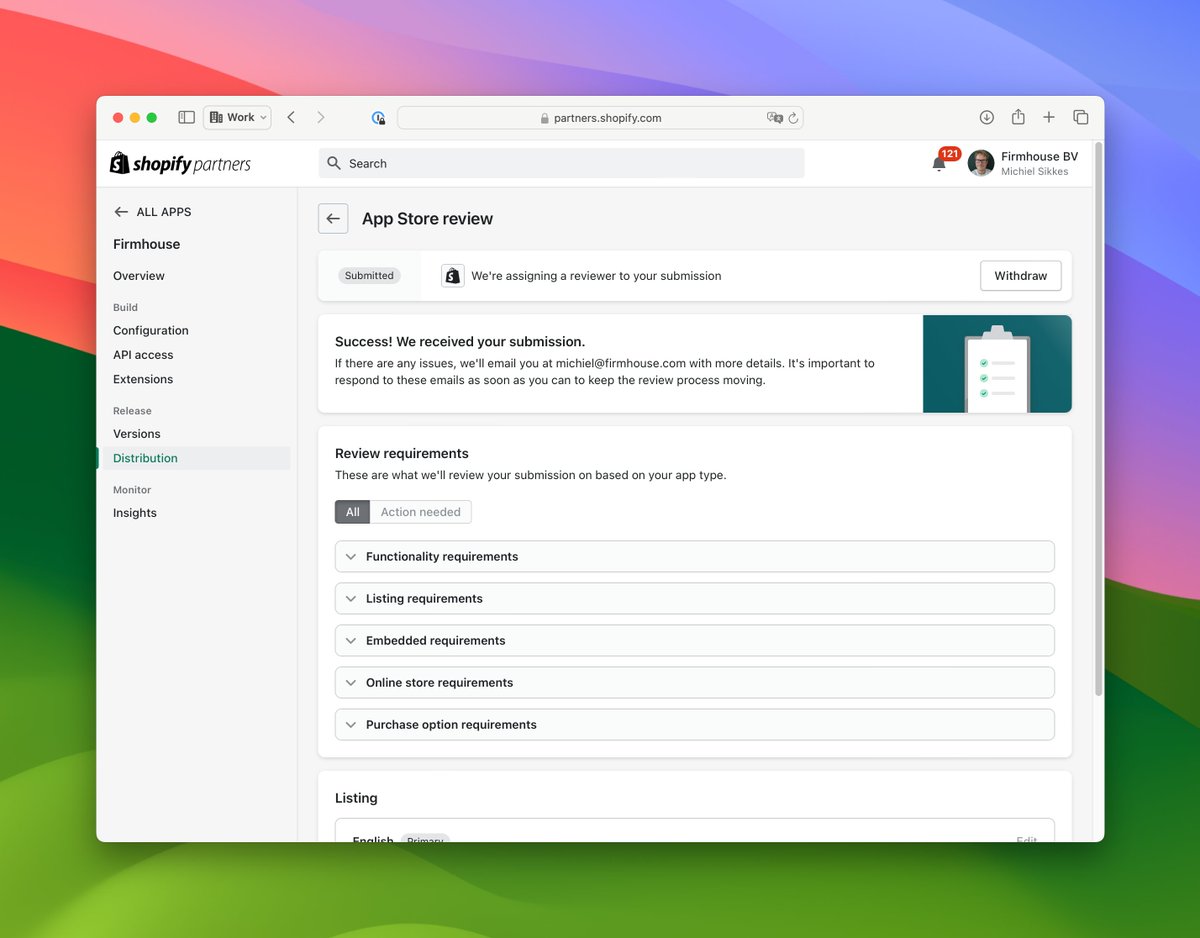This screenshot has width=1200, height=938.
Task: Open the Firmhouse BV account menu
Action: click(x=1024, y=163)
